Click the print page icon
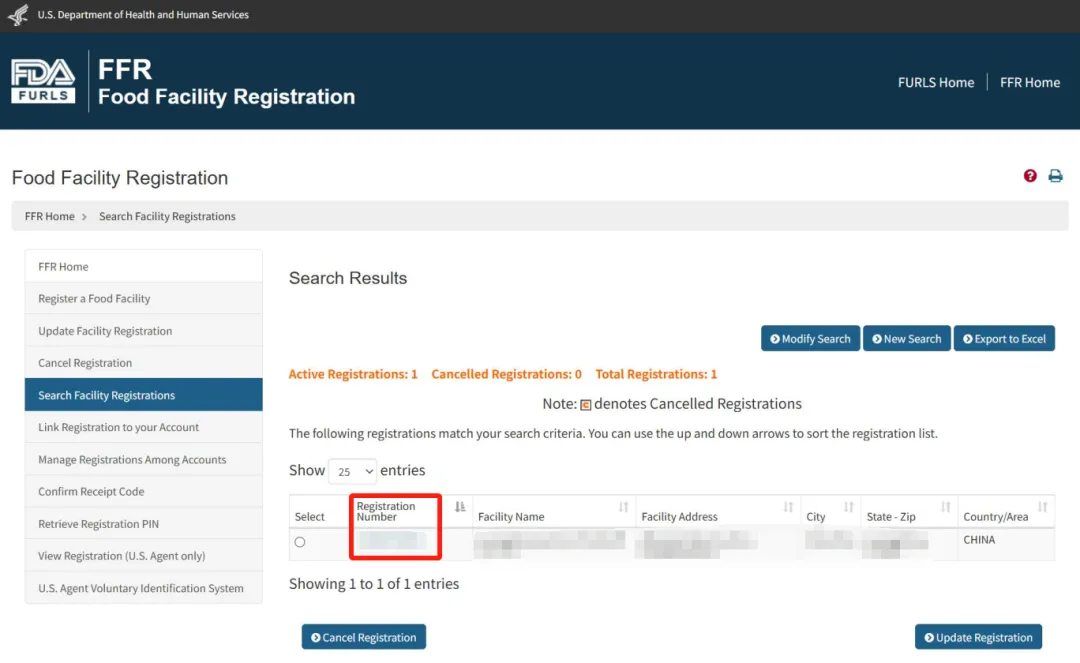Image resolution: width=1080 pixels, height=663 pixels. pos(1055,176)
